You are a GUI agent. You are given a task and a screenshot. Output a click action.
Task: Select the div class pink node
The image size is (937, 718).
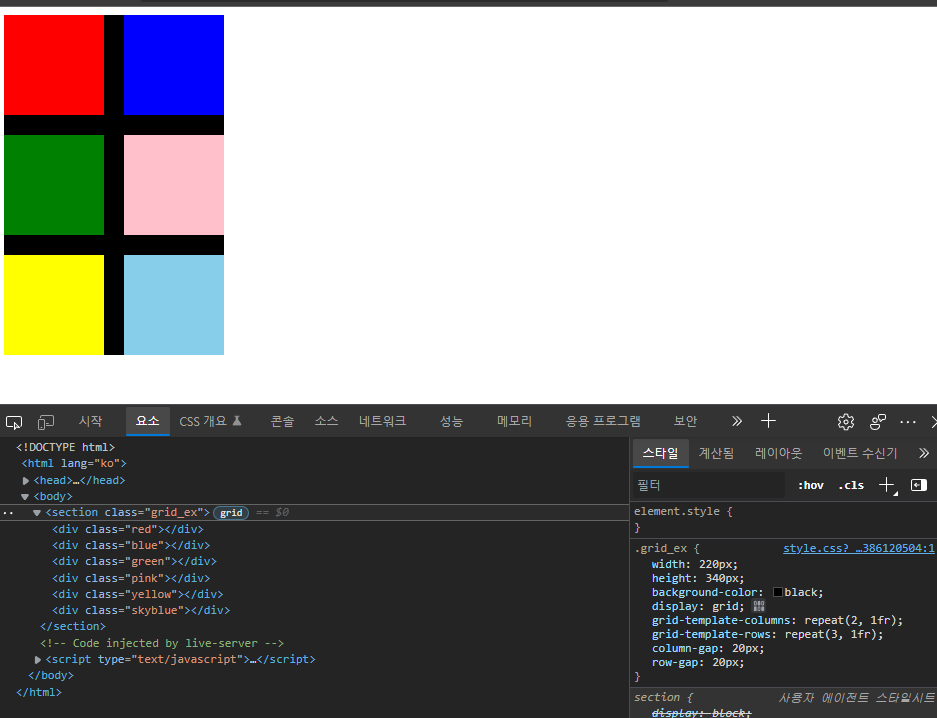[x=131, y=578]
